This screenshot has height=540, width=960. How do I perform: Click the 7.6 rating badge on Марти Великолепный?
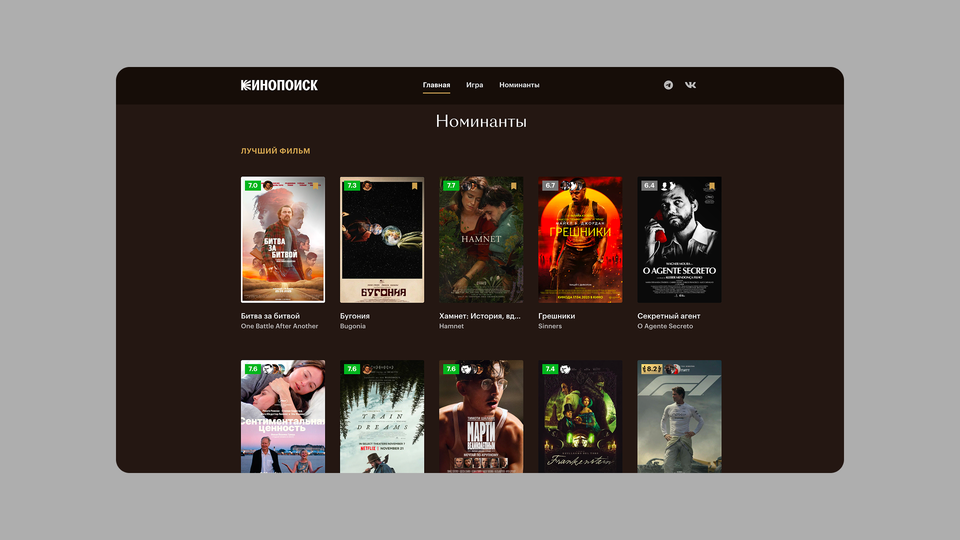[x=451, y=369]
